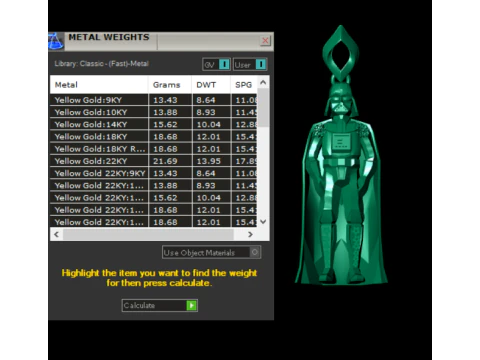Click the table scroll up arrow
The height and width of the screenshot is (360, 480).
pyautogui.click(x=263, y=82)
